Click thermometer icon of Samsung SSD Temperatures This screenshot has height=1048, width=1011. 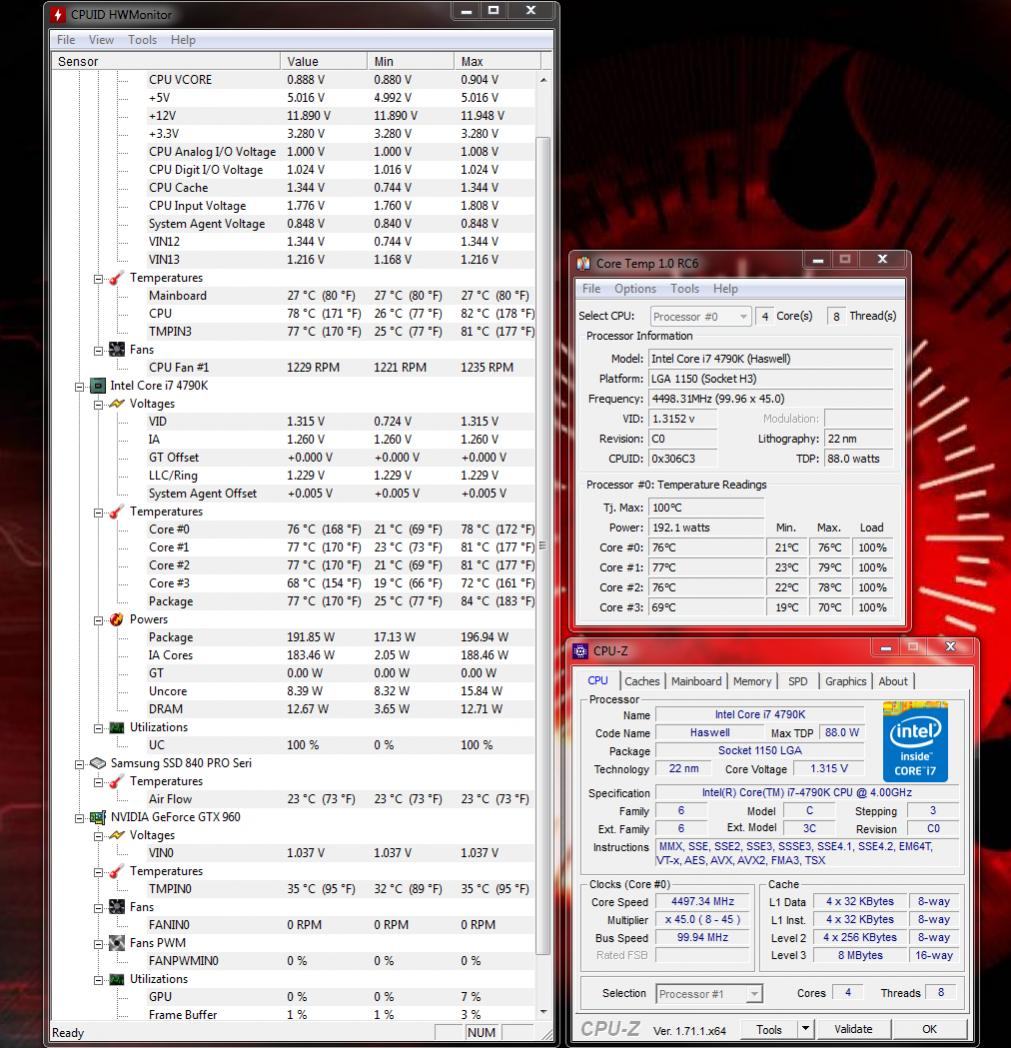tap(116, 781)
